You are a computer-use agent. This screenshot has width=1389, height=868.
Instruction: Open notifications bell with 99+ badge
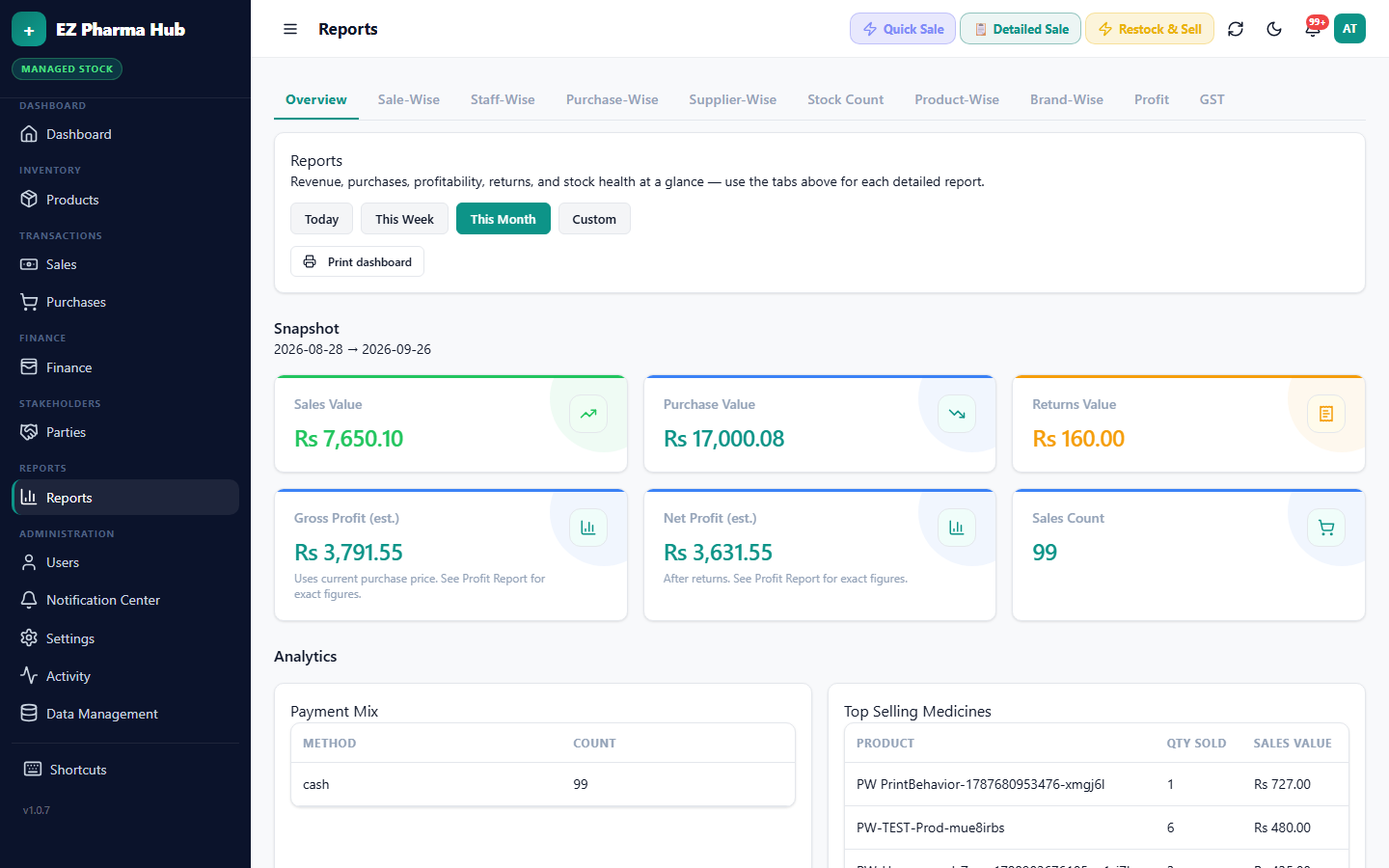[x=1313, y=28]
